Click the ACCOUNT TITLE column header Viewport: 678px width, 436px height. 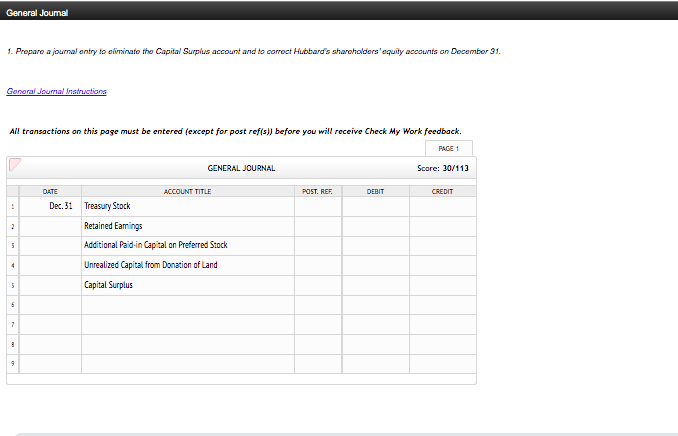[188, 191]
